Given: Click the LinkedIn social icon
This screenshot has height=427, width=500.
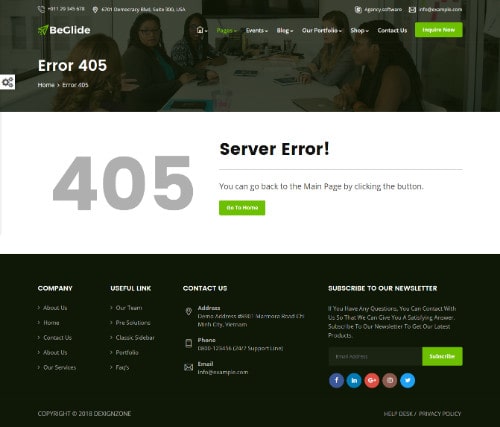Looking at the screenshot, I should 354,380.
